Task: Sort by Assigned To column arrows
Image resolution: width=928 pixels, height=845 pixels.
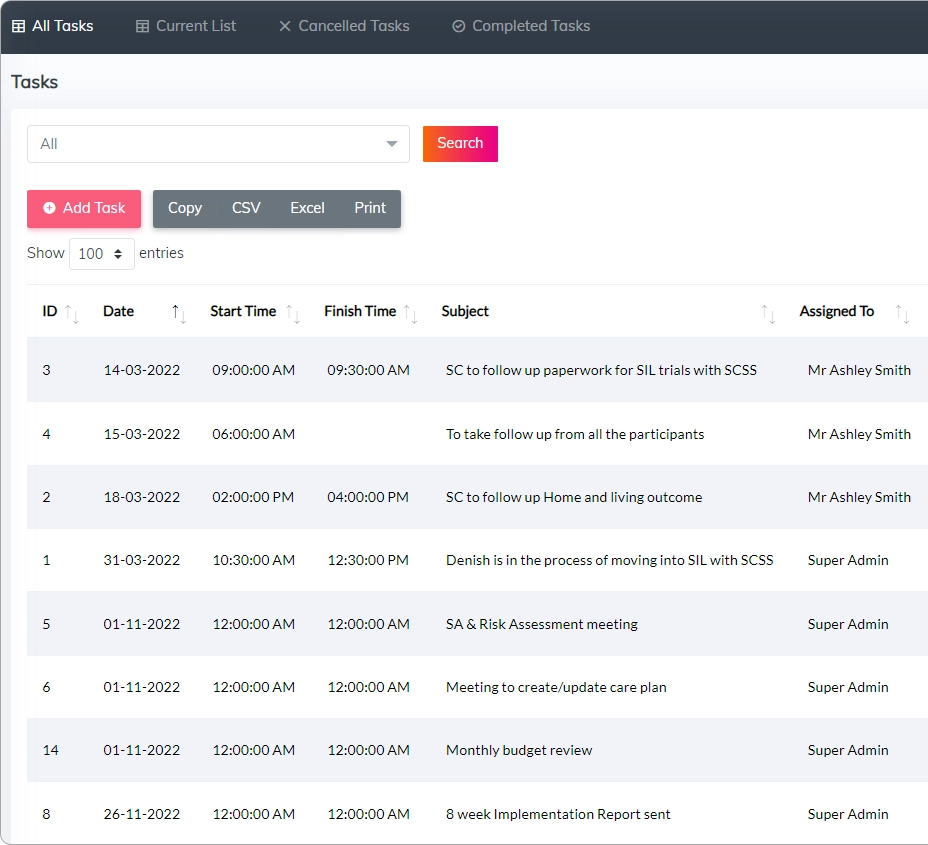Action: tap(903, 313)
